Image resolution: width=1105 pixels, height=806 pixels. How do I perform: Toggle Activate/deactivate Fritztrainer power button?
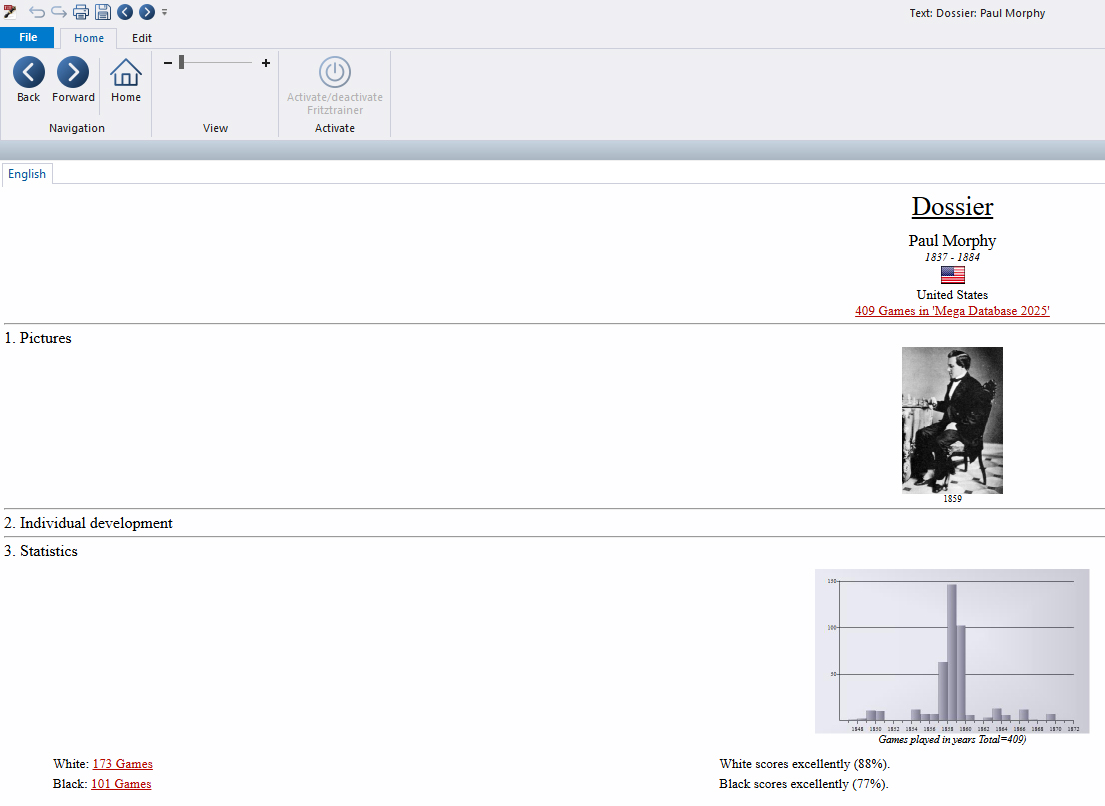335,73
